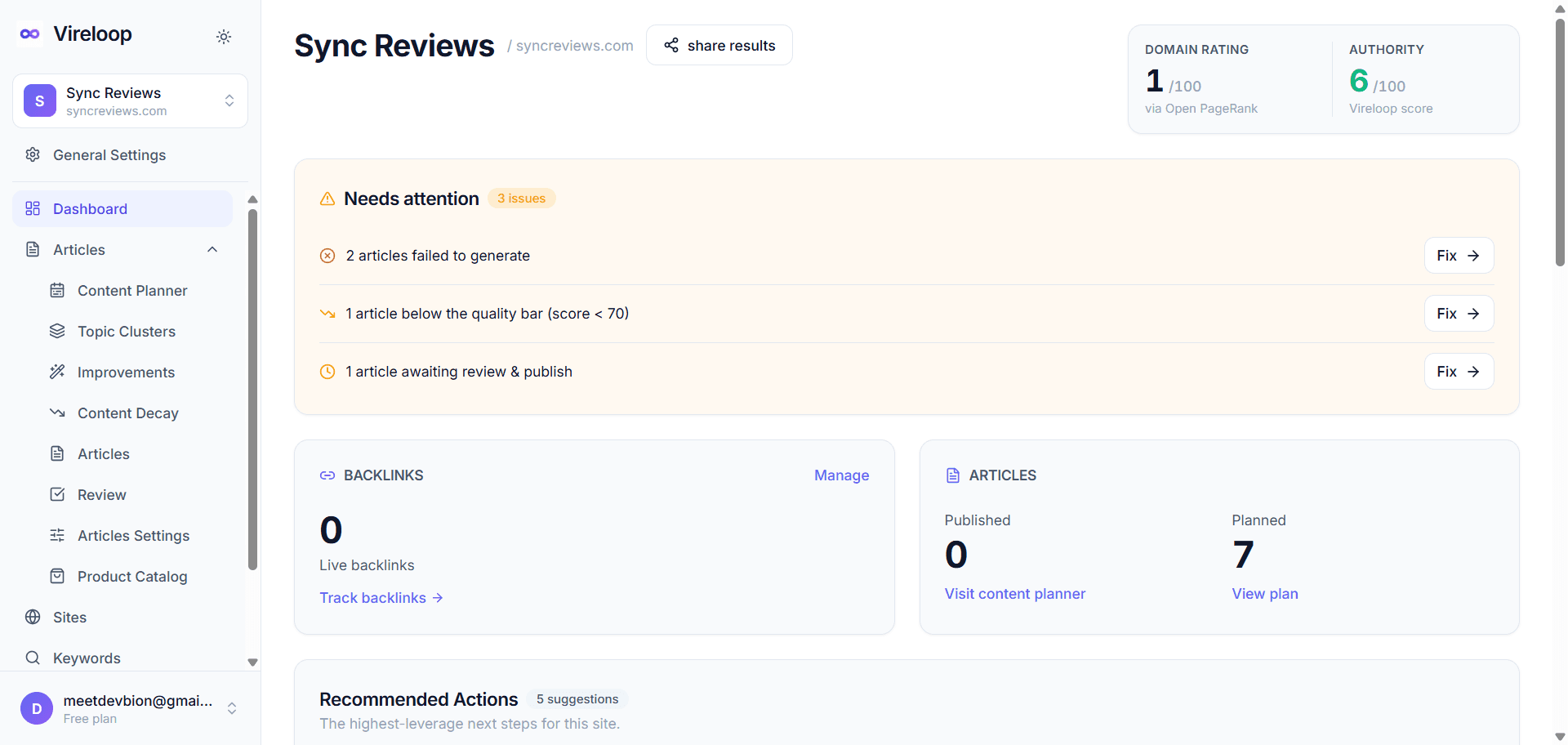Screen dimensions: 1568x745
Task: Click the Keywords search icon
Action: [x=33, y=658]
